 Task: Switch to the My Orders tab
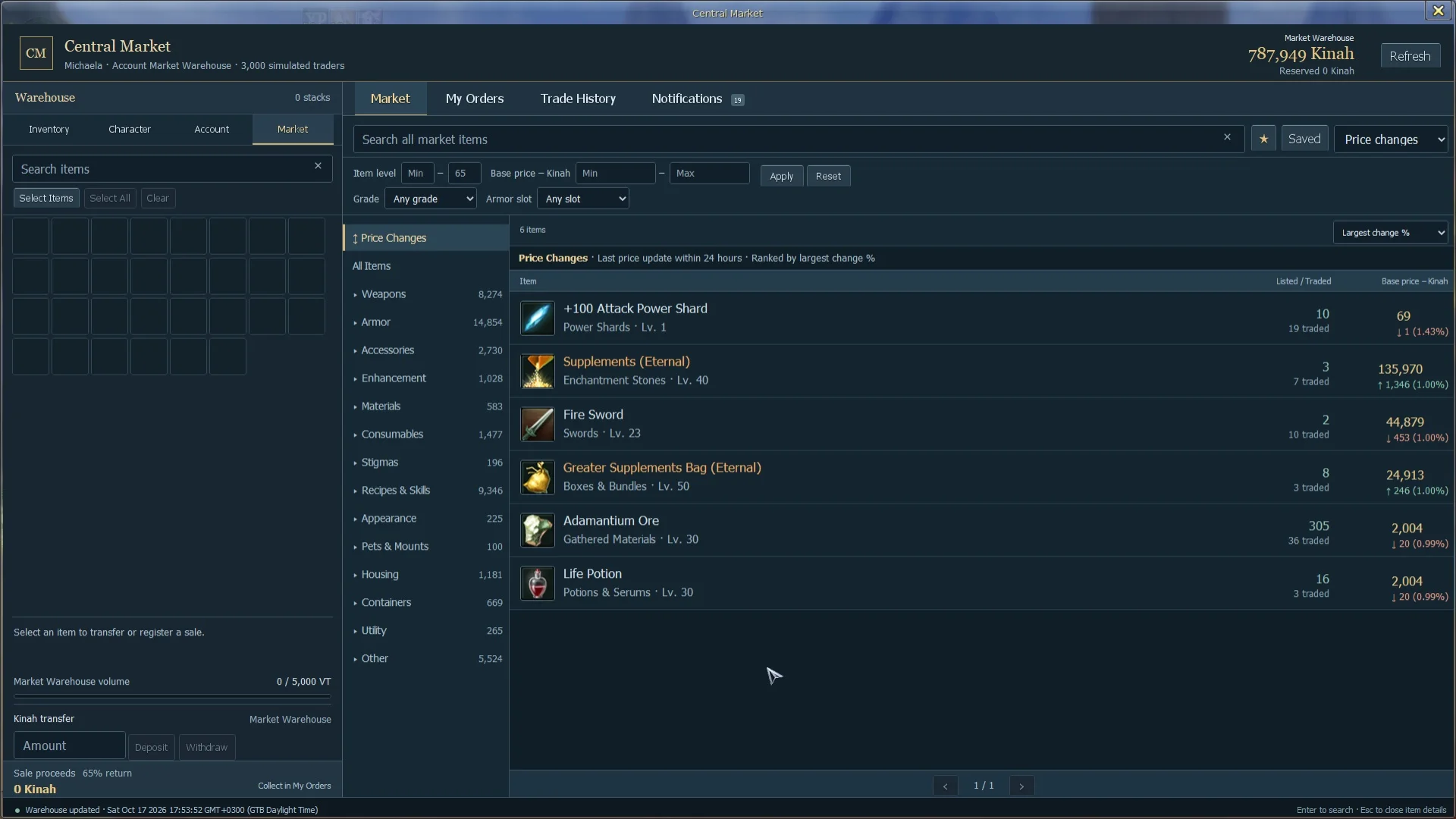point(475,99)
